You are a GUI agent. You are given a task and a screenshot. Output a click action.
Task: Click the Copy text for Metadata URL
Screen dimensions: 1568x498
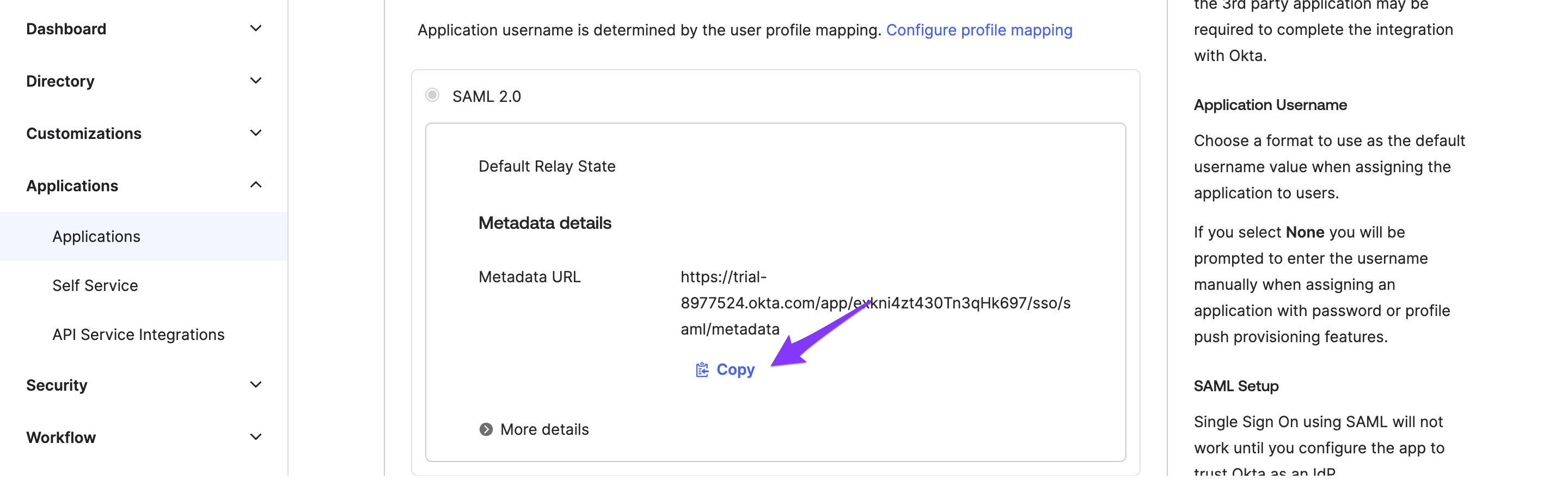tap(736, 369)
